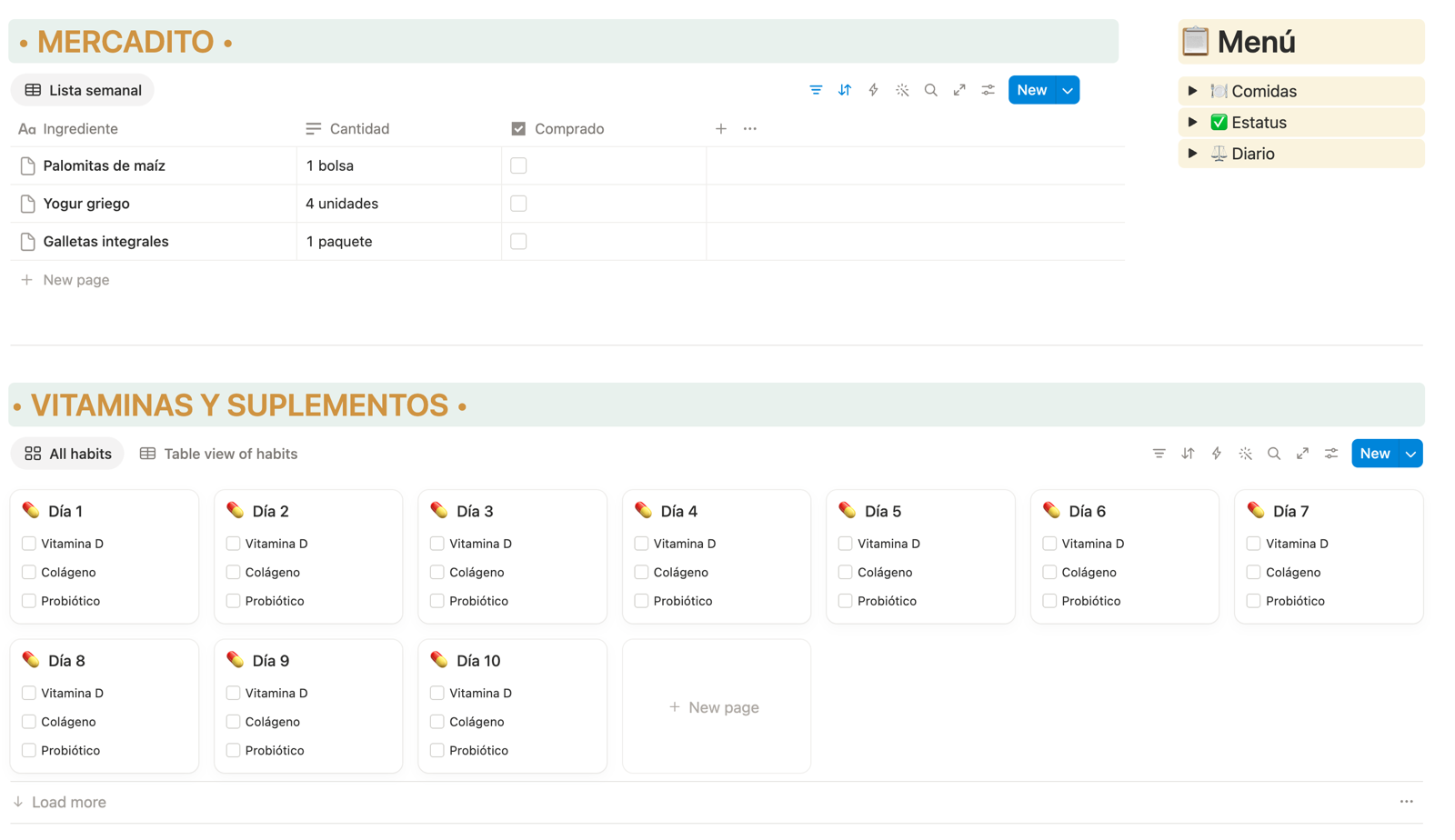The width and height of the screenshot is (1455, 840).
Task: Open automations icon in vitaminas toolbar
Action: [1217, 454]
